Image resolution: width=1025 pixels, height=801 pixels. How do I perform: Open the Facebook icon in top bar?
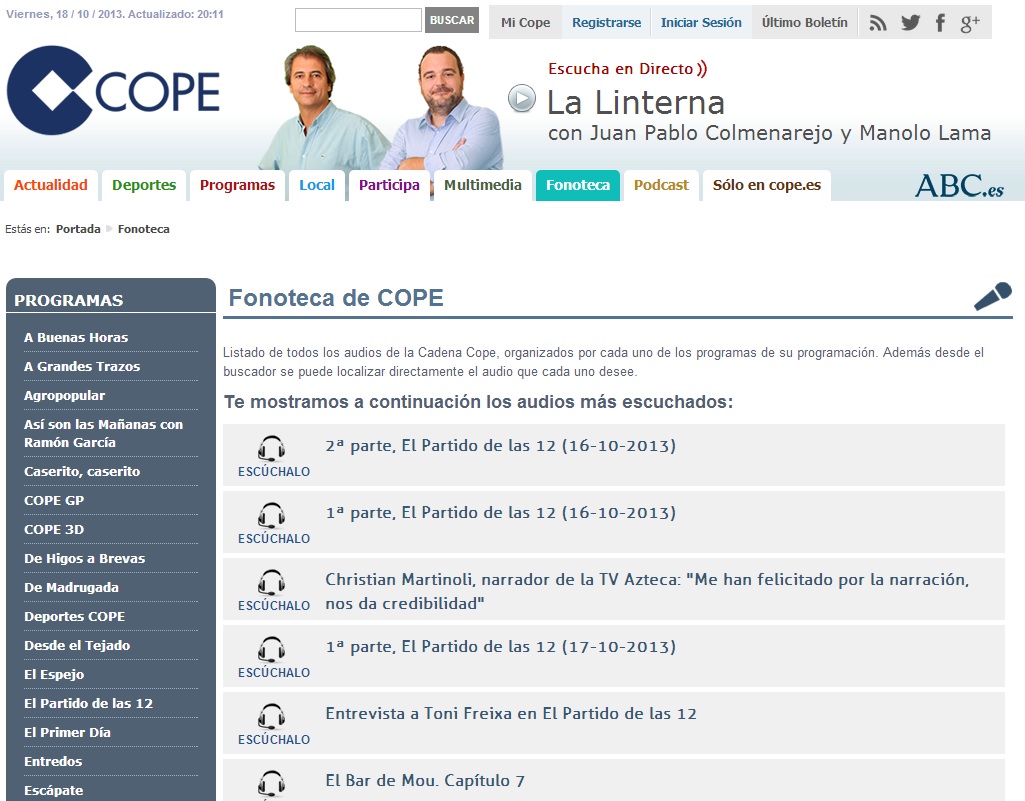tap(940, 23)
